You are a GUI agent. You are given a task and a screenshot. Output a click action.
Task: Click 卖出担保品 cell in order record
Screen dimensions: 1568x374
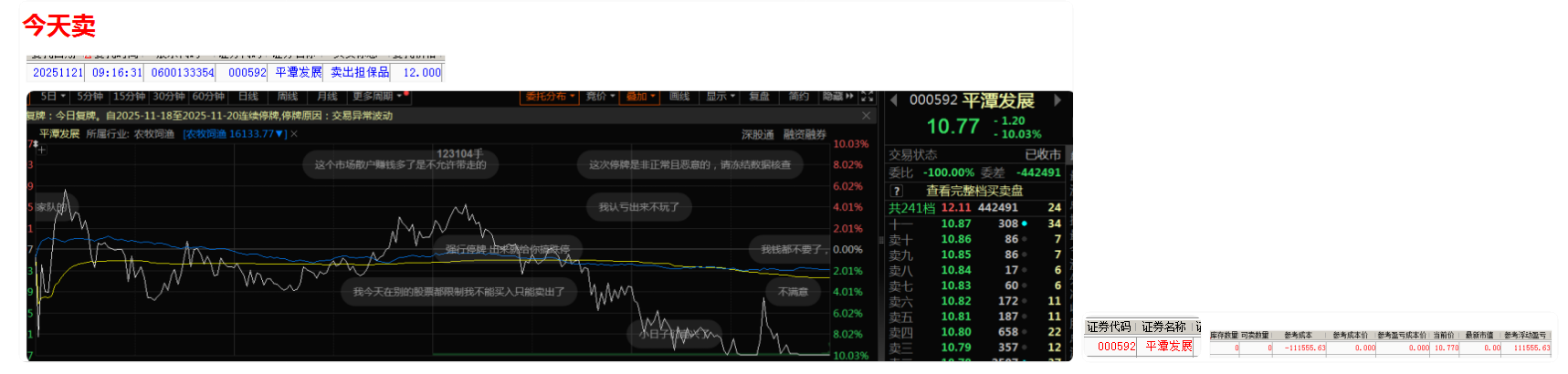tap(360, 73)
